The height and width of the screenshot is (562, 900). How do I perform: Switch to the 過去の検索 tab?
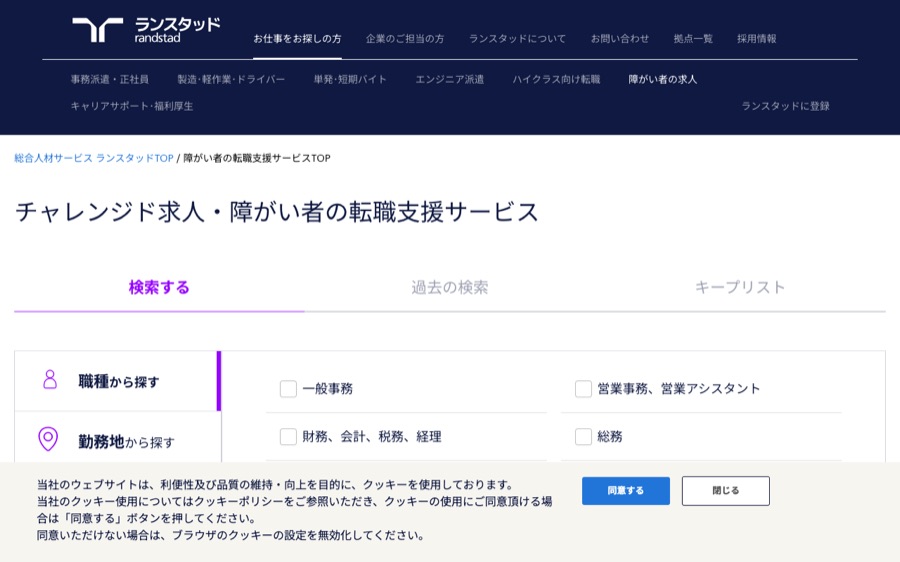coord(449,287)
